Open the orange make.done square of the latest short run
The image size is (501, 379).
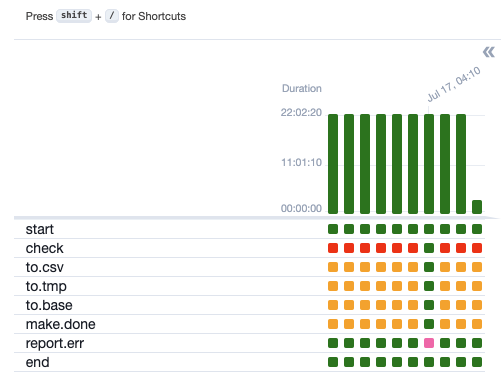click(477, 324)
